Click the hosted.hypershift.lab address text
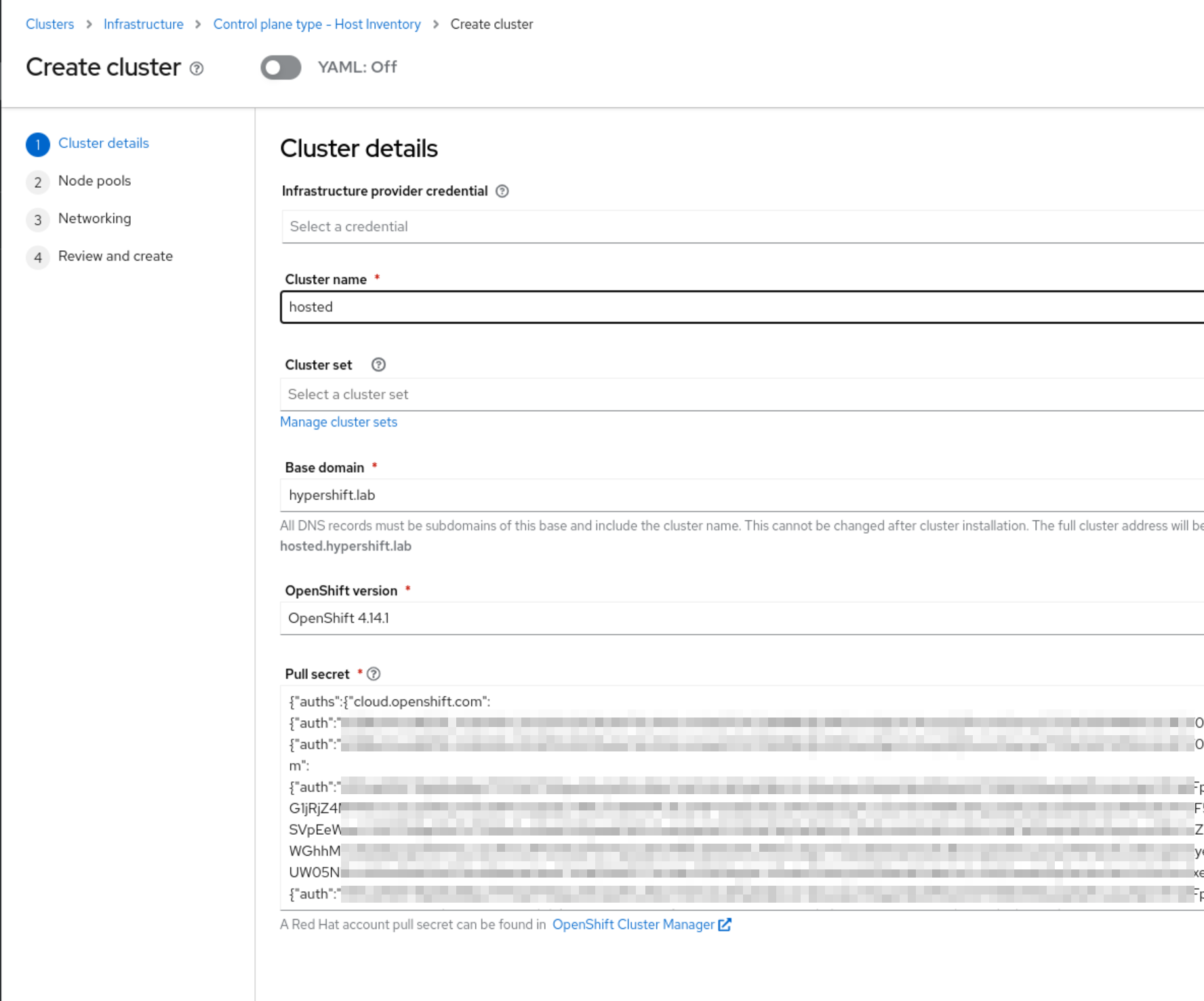1204x1001 pixels. click(x=346, y=546)
